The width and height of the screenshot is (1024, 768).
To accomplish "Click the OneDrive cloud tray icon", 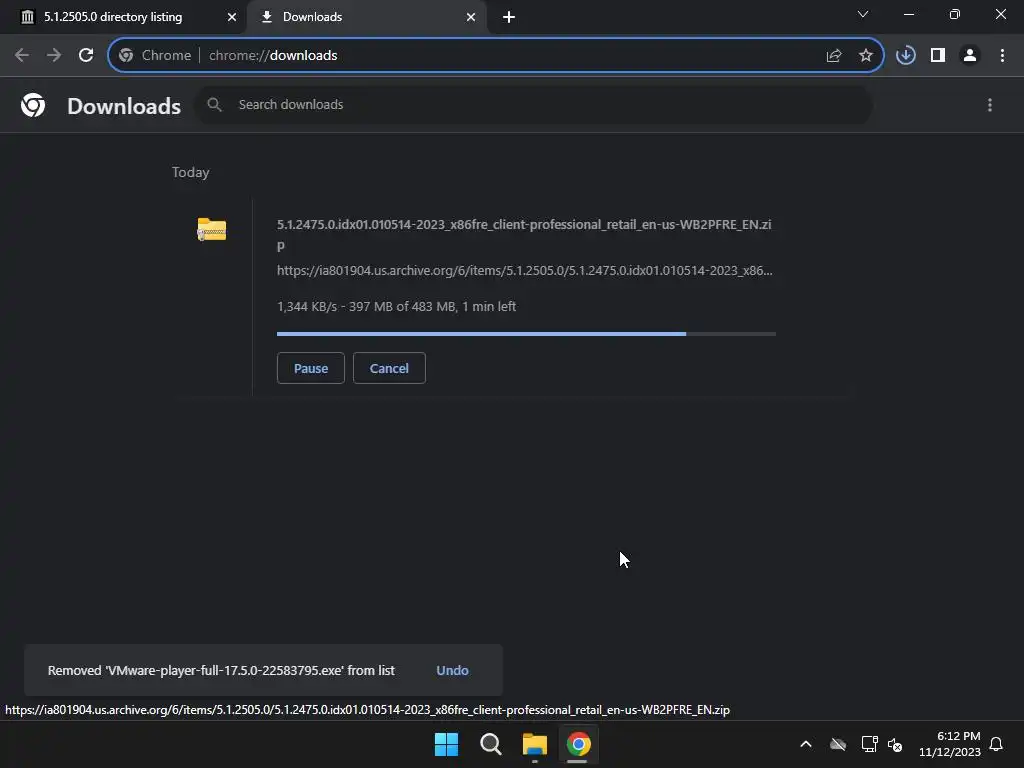I will point(838,744).
